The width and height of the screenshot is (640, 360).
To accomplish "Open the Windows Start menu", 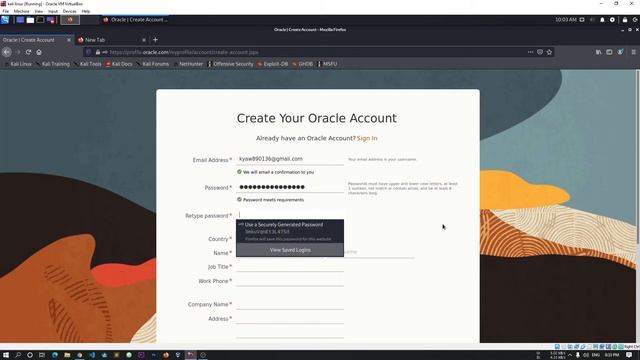I will [6, 355].
